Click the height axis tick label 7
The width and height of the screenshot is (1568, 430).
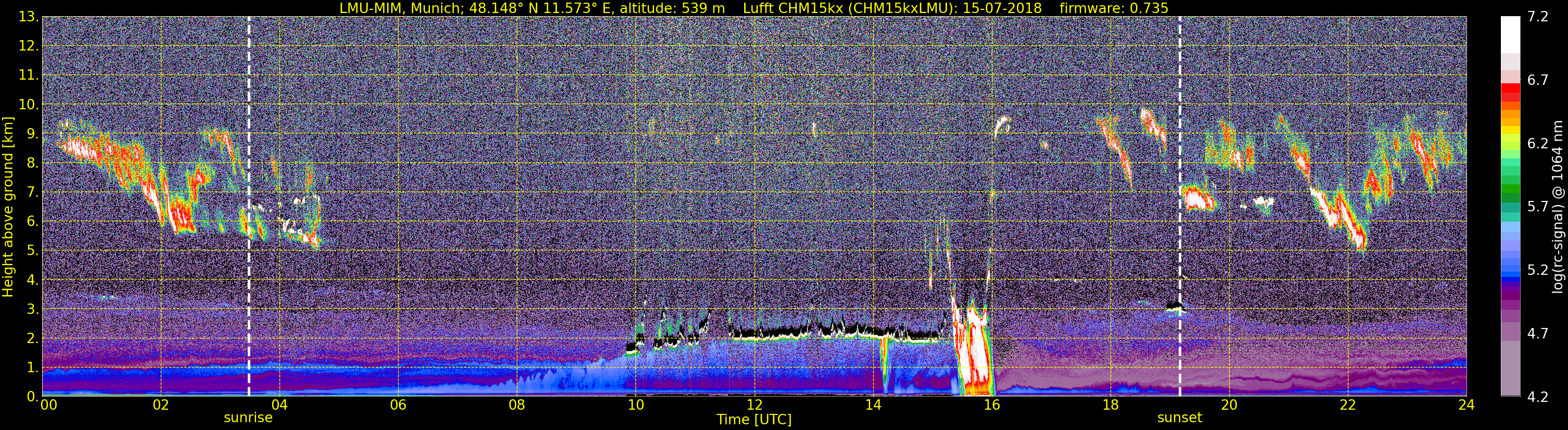(32, 193)
